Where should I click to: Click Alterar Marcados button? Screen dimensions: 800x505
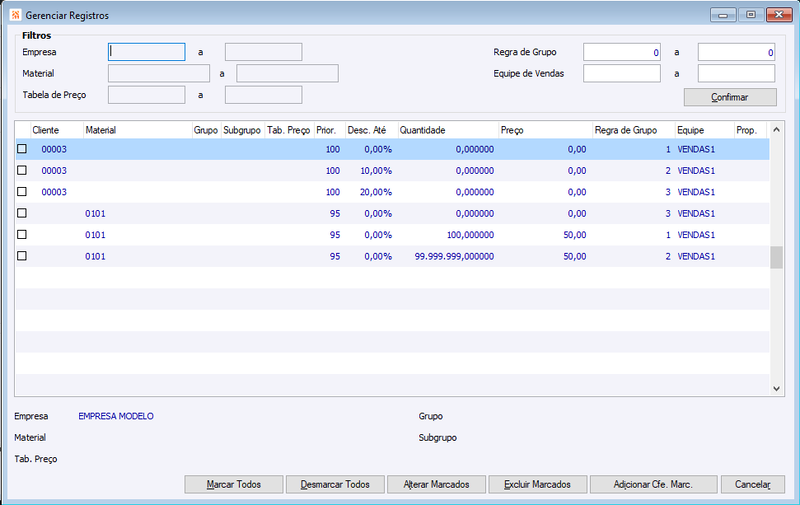coord(436,485)
